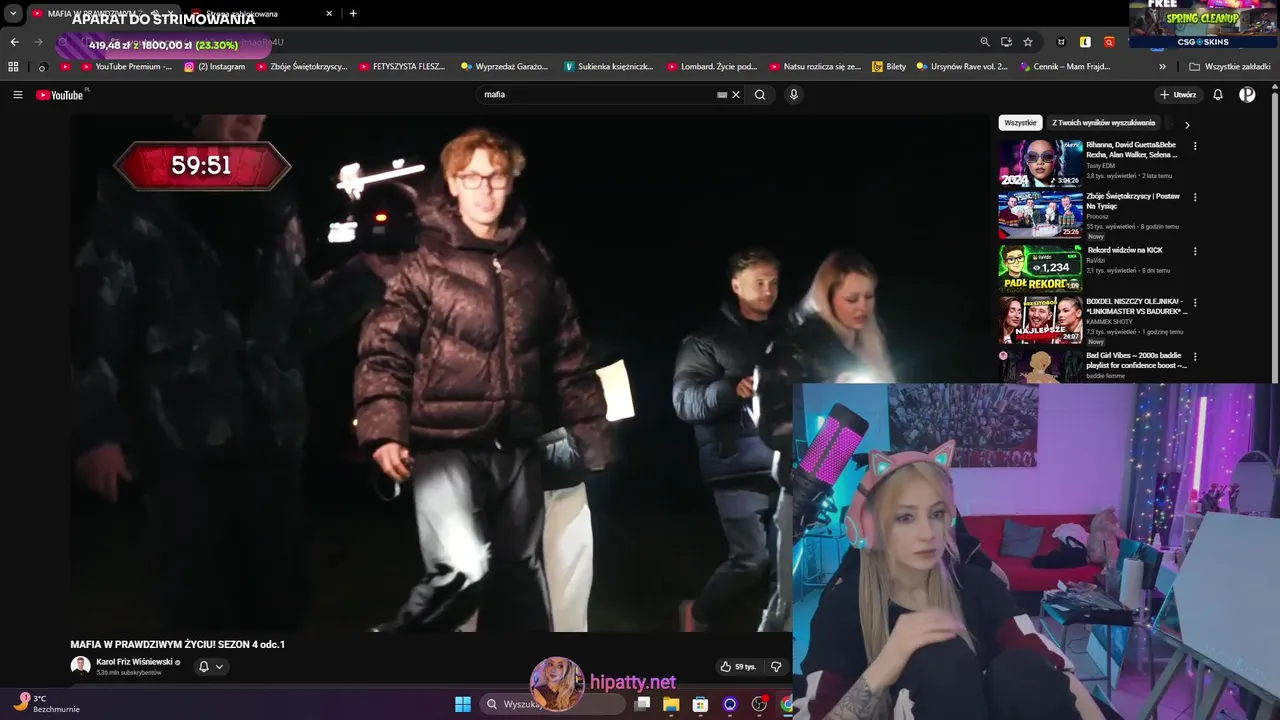The height and width of the screenshot is (720, 1280).
Task: Open Rihanna, David Guetta mix thumbnail
Action: pyautogui.click(x=1040, y=163)
